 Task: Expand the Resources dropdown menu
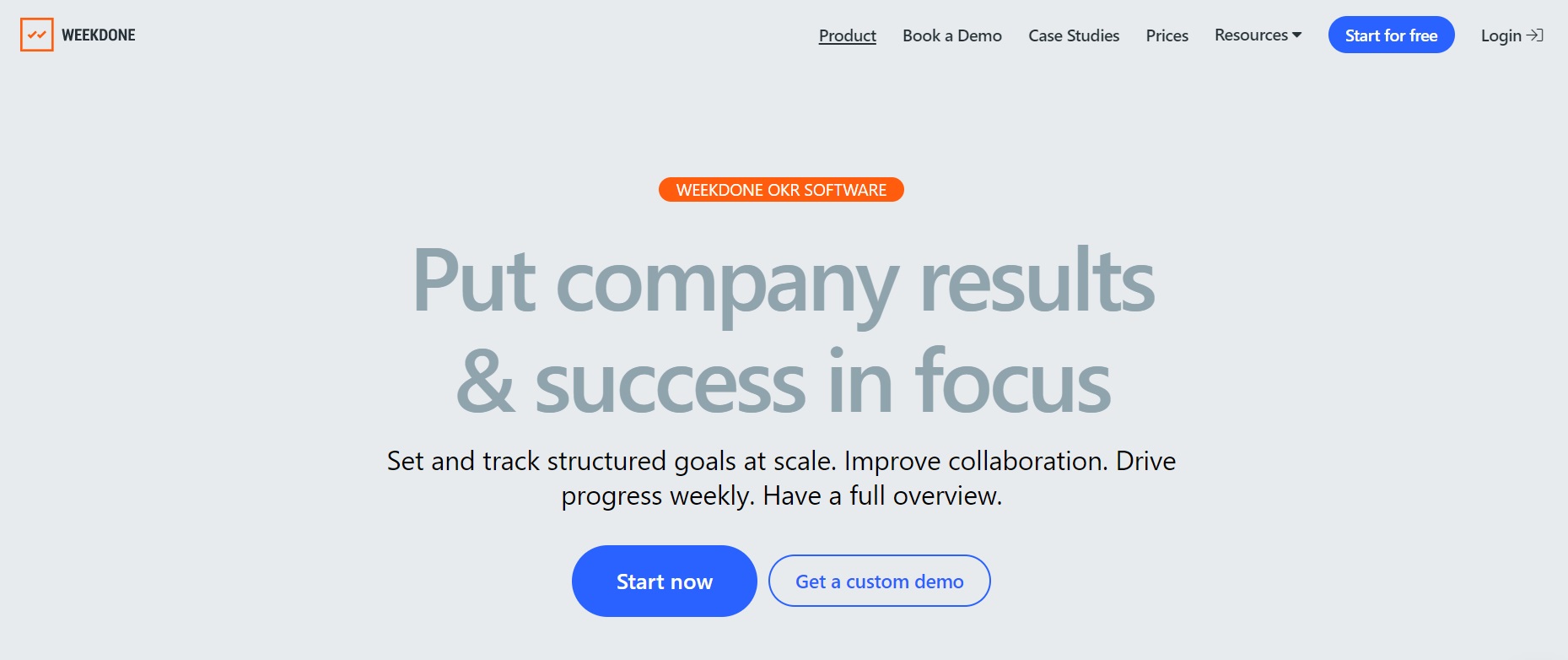tap(1258, 35)
